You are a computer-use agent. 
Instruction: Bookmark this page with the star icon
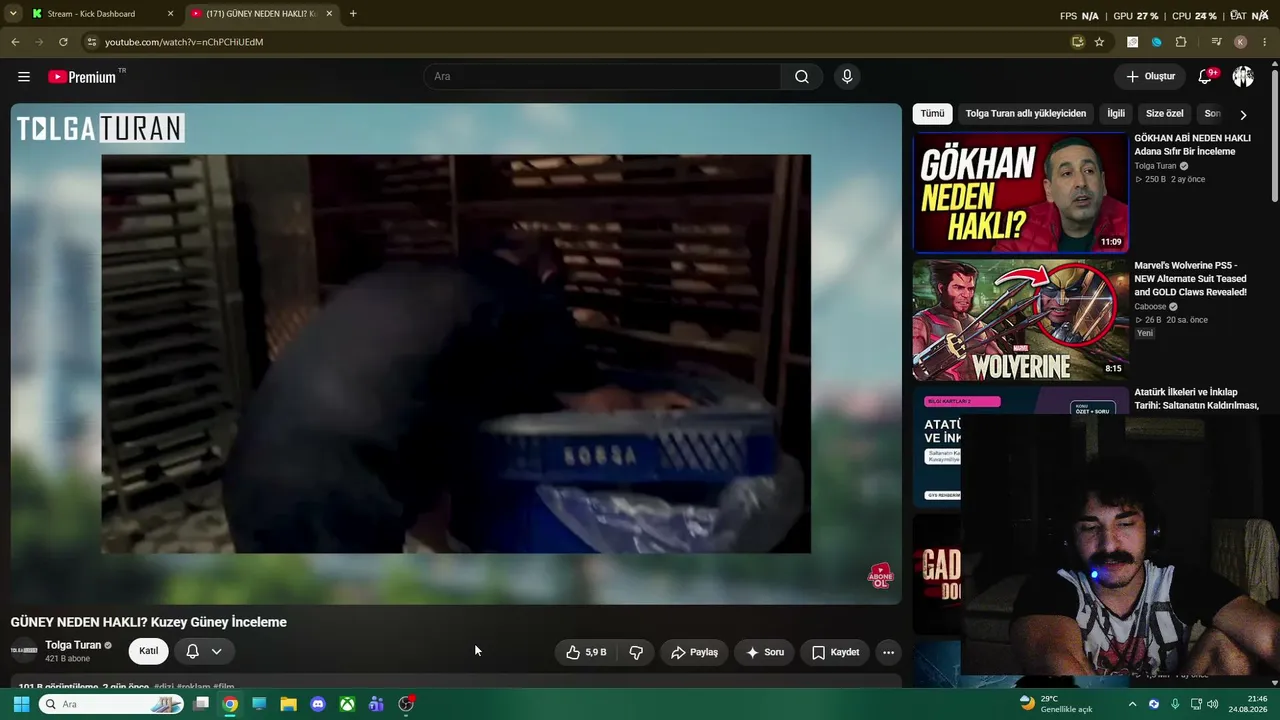[x=1099, y=42]
